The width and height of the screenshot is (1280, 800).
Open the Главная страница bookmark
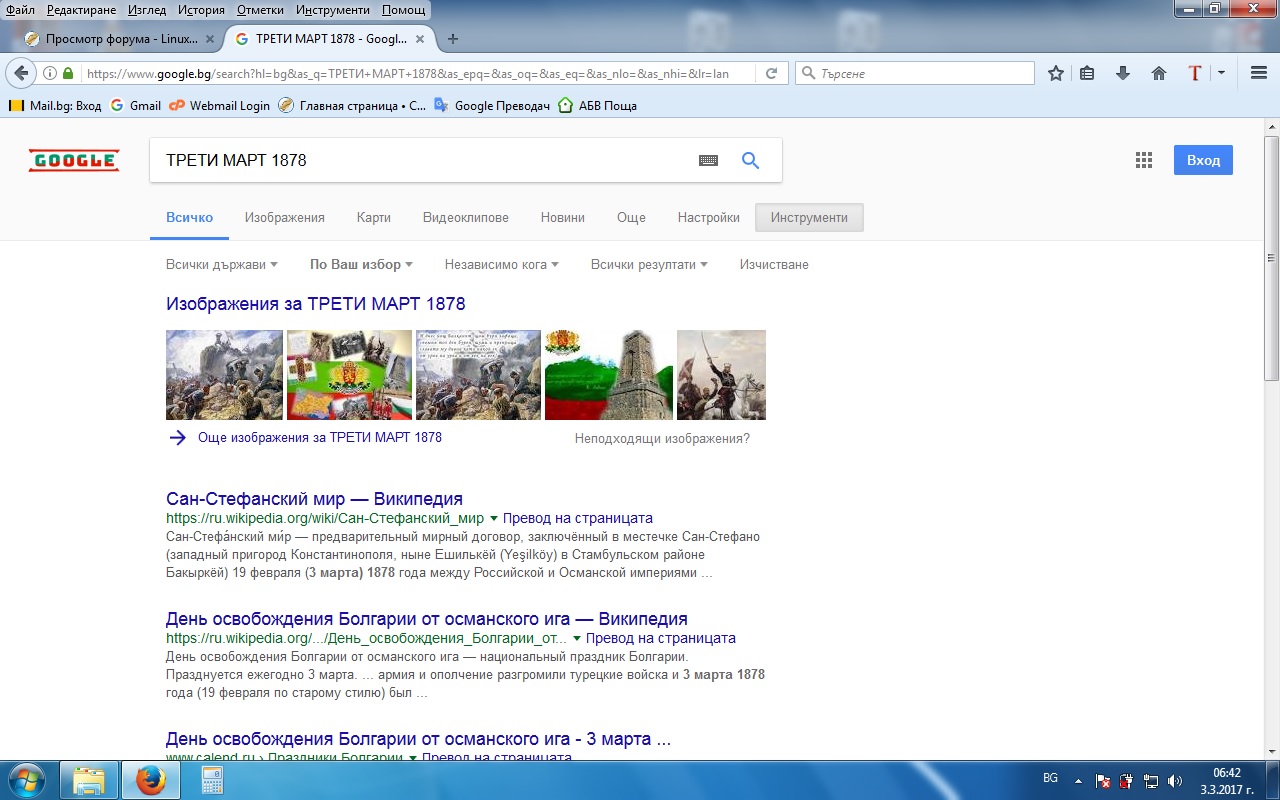352,105
